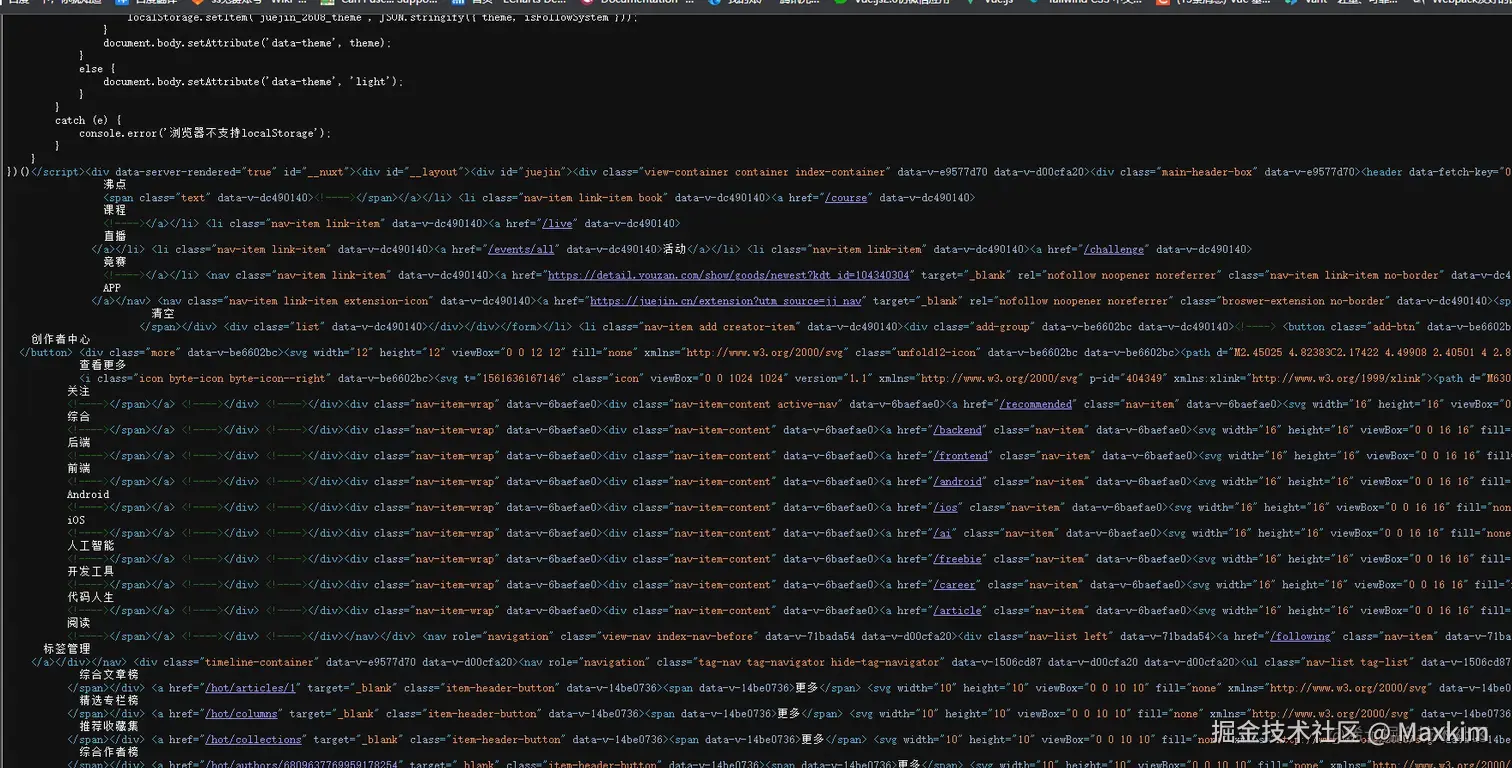Click the text 标签管理
The width and height of the screenshot is (1512, 768).
pos(67,650)
